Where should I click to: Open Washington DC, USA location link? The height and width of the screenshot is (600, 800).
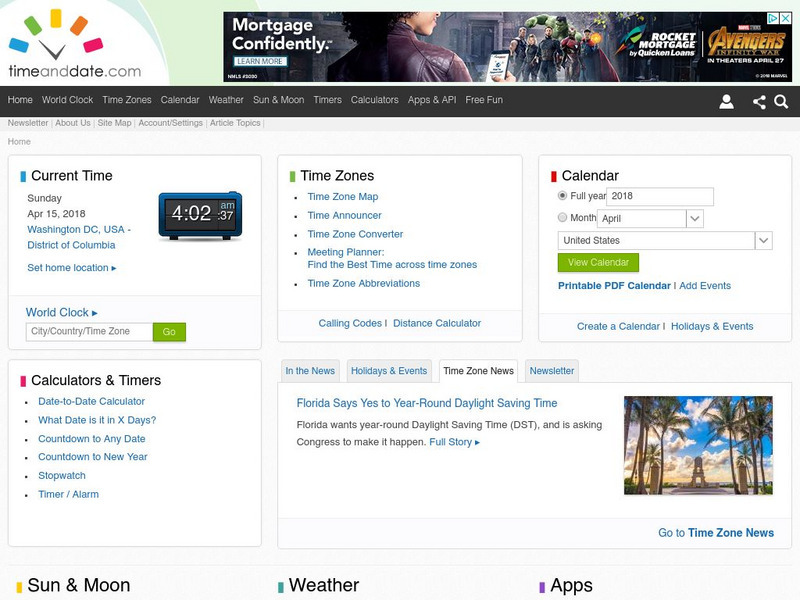(x=79, y=237)
